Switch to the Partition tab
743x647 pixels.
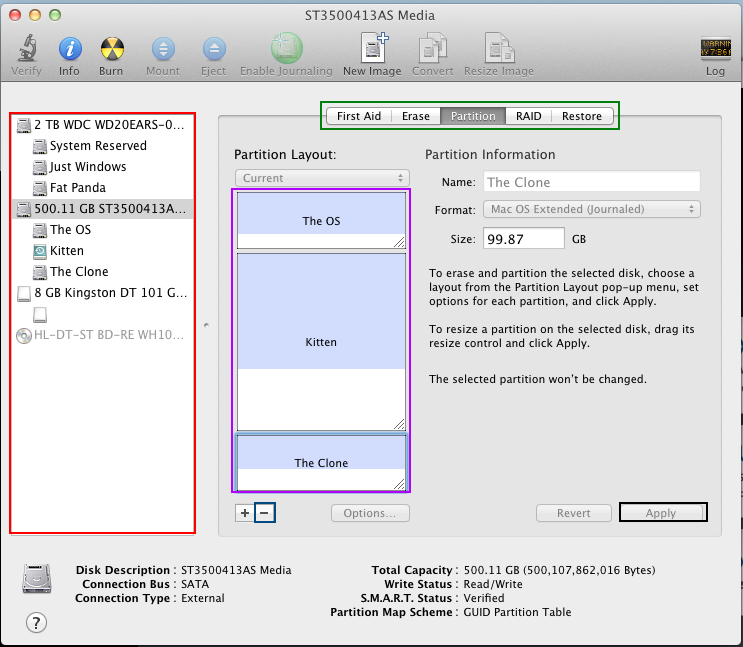click(x=473, y=116)
